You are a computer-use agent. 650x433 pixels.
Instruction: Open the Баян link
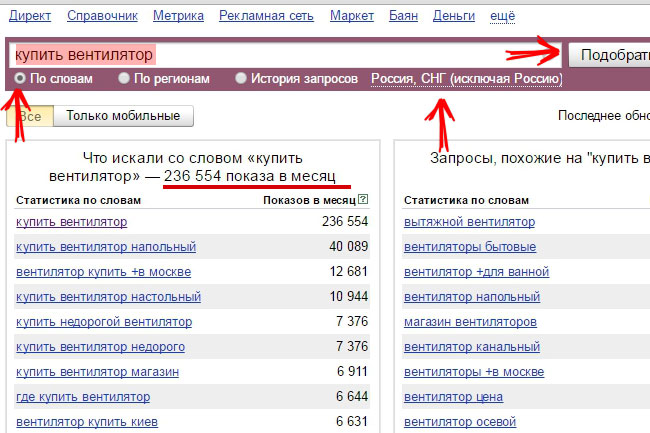click(403, 16)
